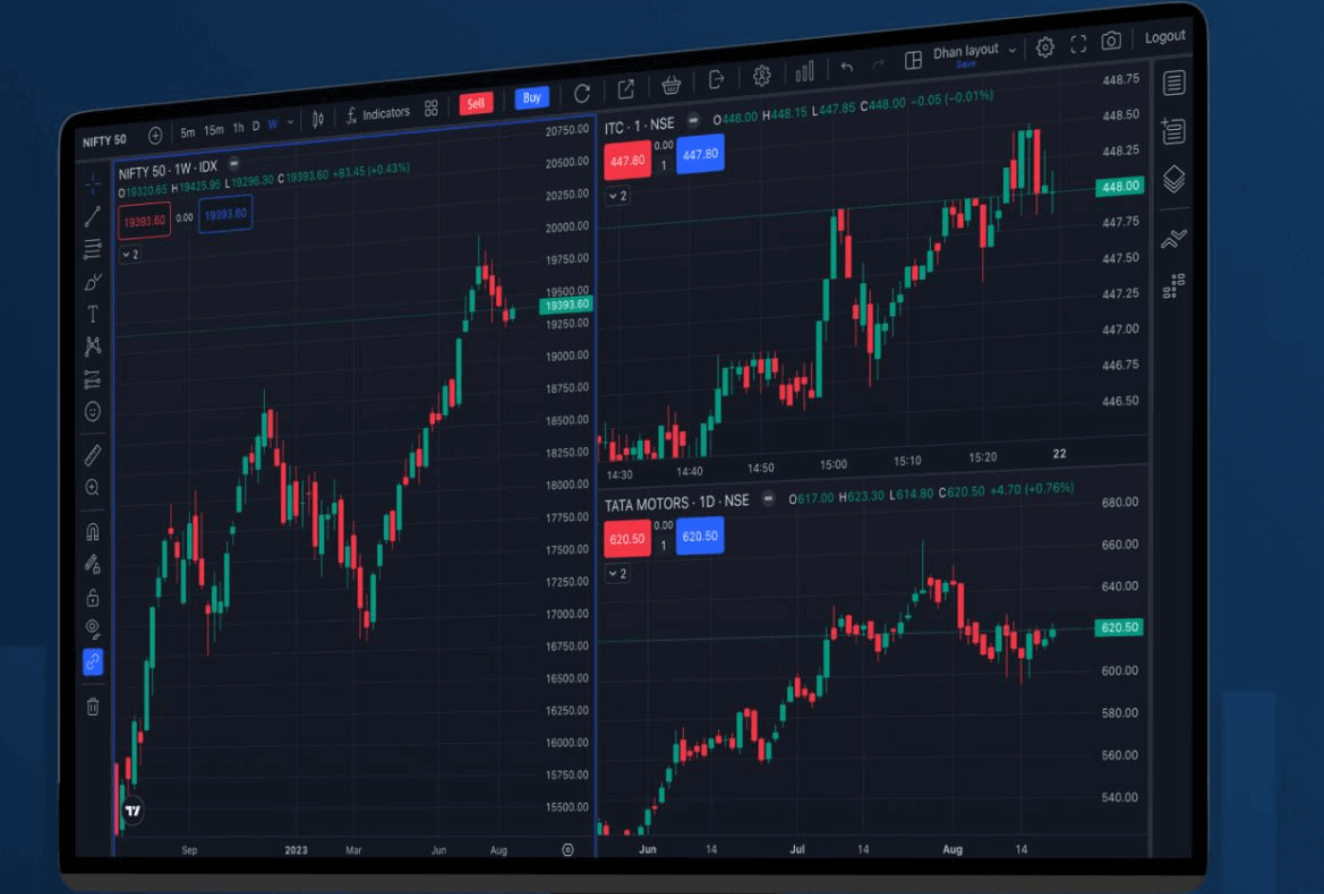Click TATA MOTORS sell price 620.50 red button
1324x894 pixels.
pyautogui.click(x=627, y=539)
